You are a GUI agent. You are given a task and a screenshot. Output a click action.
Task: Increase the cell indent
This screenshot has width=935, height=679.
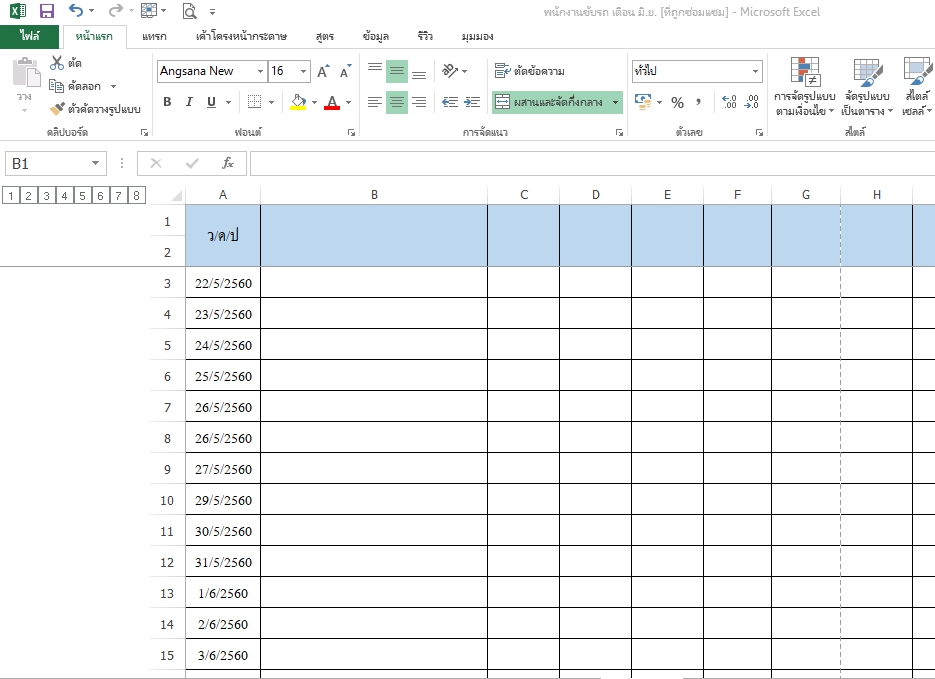472,102
